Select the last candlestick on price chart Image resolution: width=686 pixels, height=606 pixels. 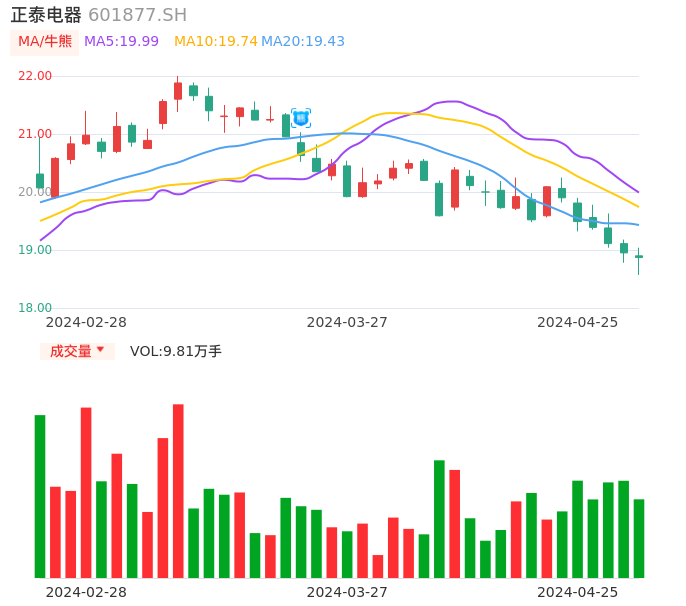(639, 257)
